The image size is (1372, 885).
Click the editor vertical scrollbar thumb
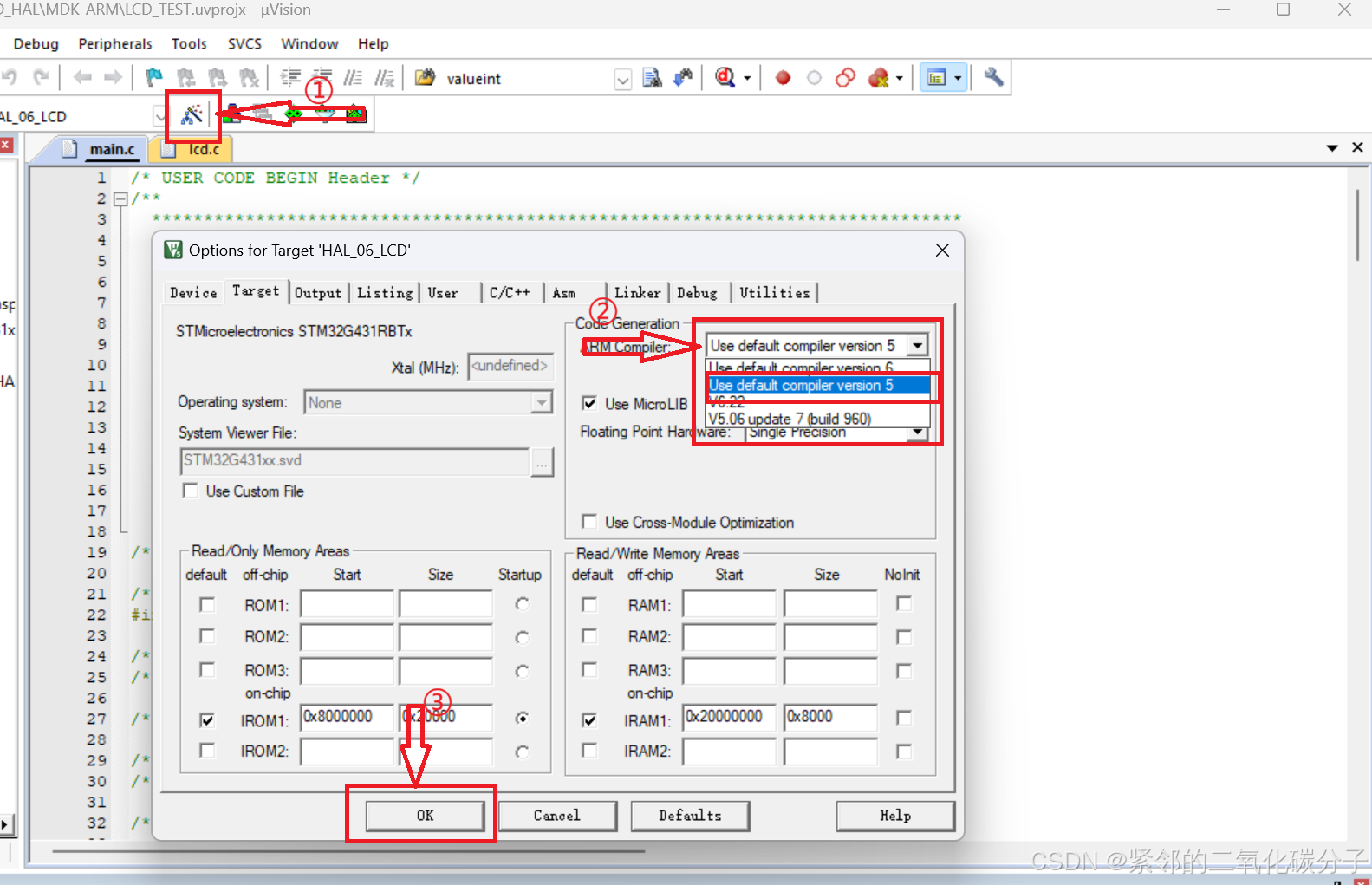[x=1357, y=224]
